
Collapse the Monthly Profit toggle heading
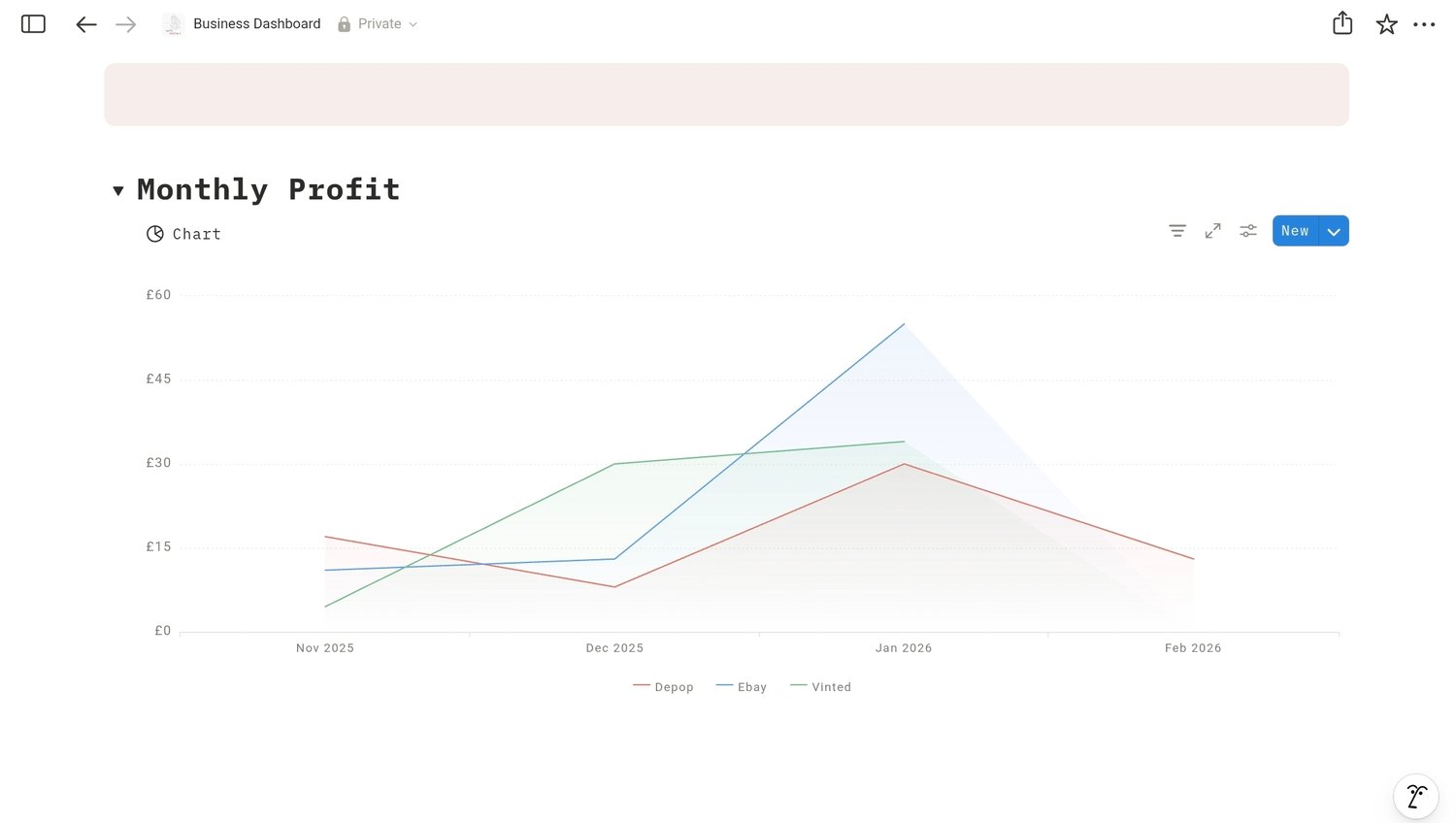coord(118,190)
